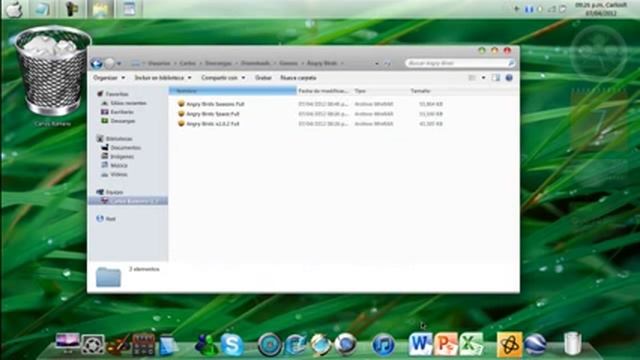Viewport: 640px width, 360px height.
Task: Launch PowerPoint from the dock
Action: click(x=446, y=344)
